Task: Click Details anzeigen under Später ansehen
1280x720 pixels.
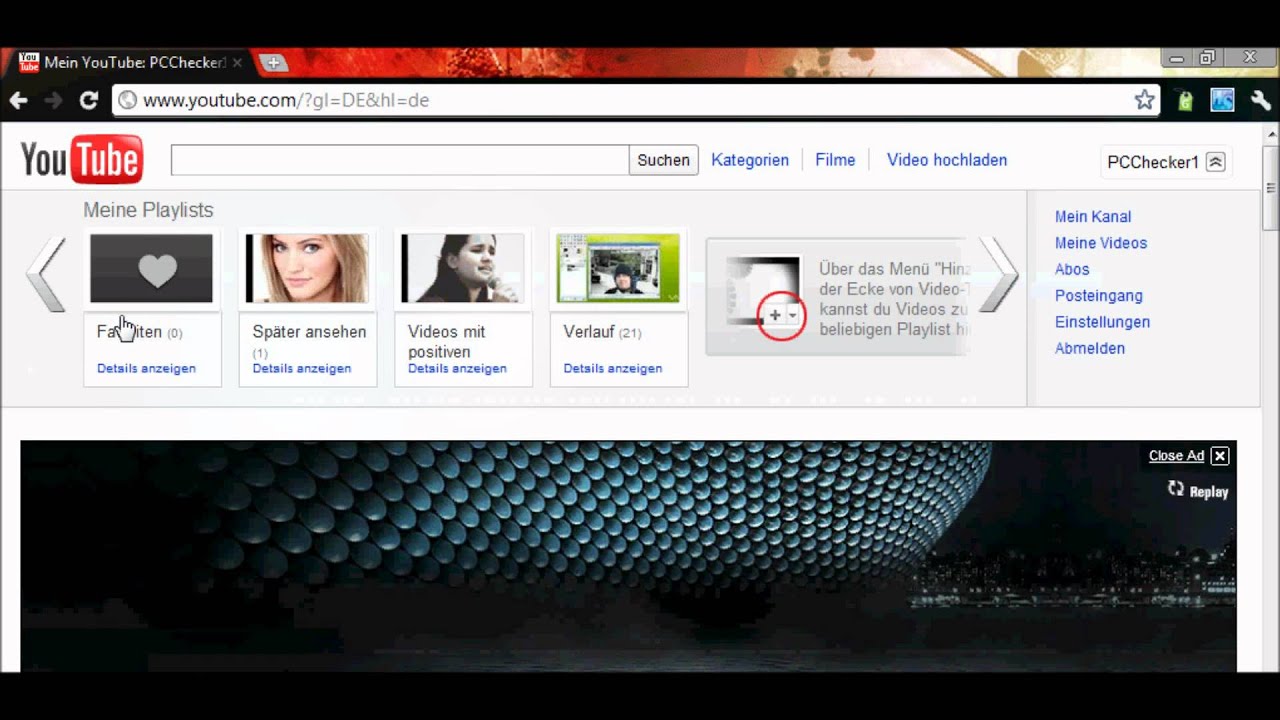Action: click(302, 368)
